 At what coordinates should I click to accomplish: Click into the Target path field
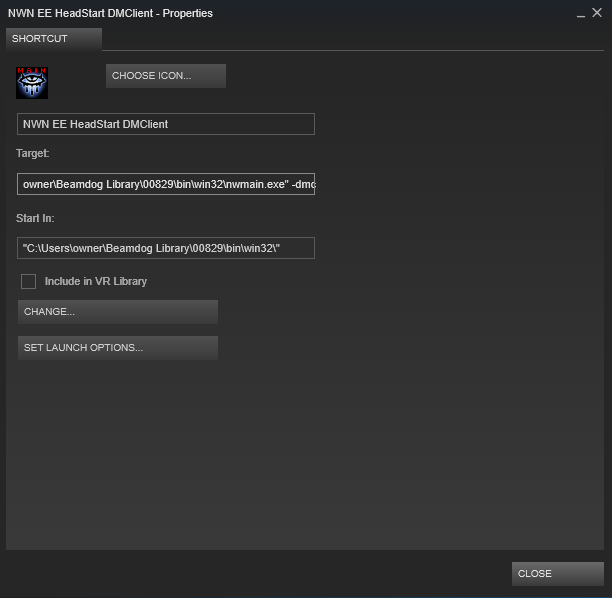point(166,184)
